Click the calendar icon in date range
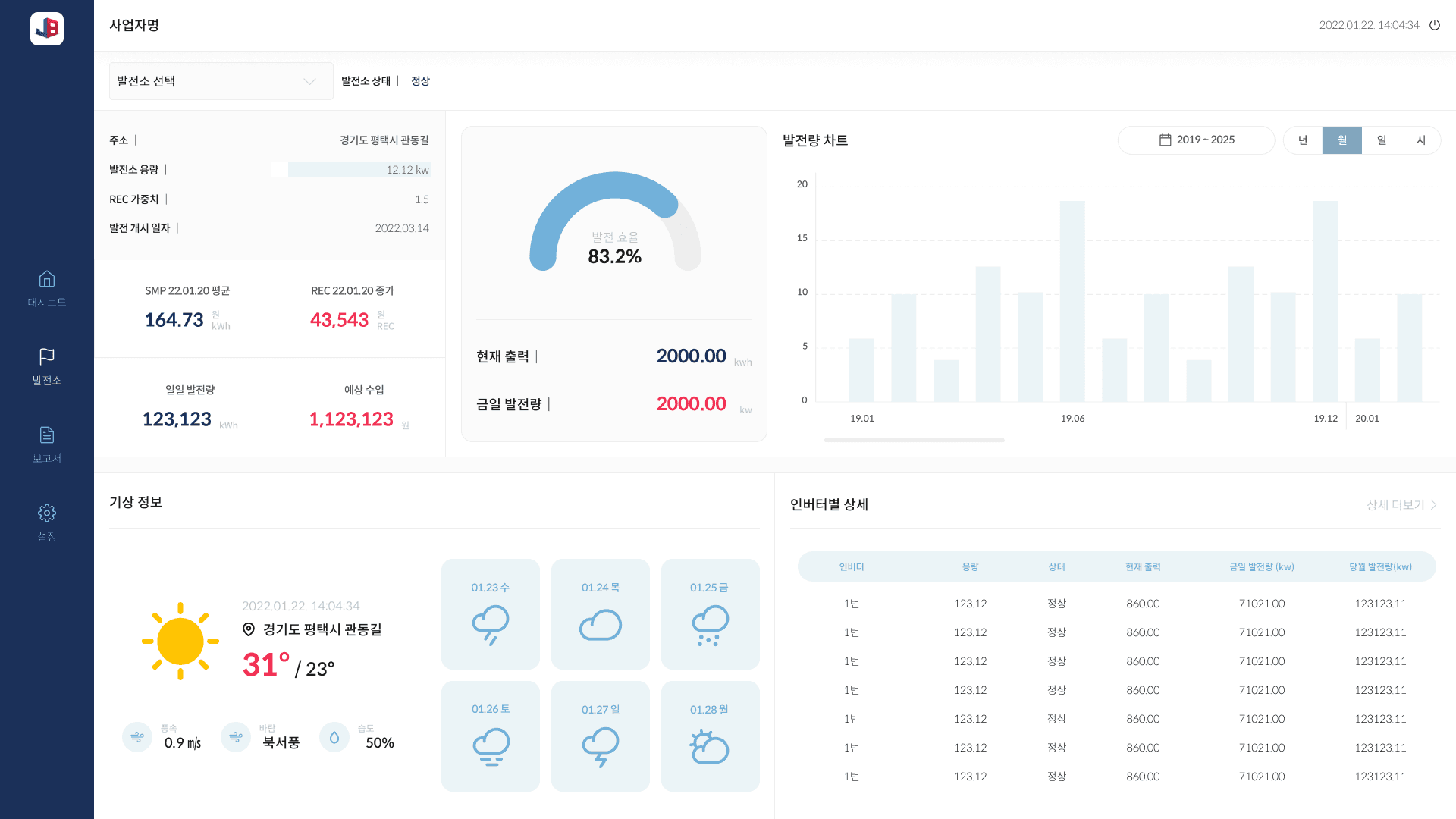This screenshot has height=819, width=1456. pos(1166,140)
